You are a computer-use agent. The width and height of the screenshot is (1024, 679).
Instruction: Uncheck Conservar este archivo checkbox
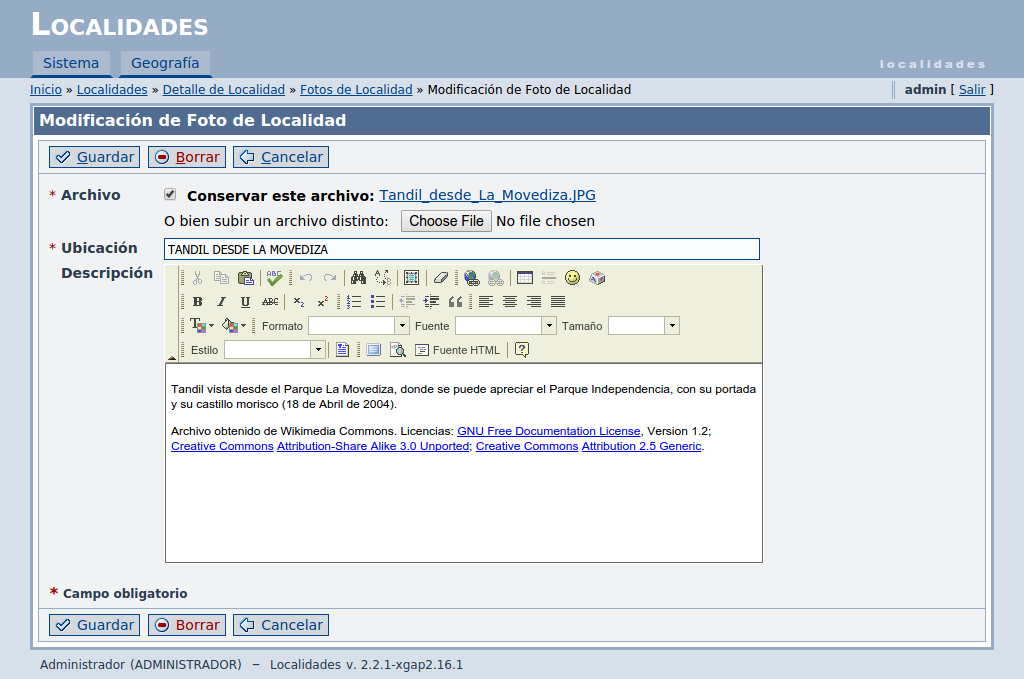point(170,195)
